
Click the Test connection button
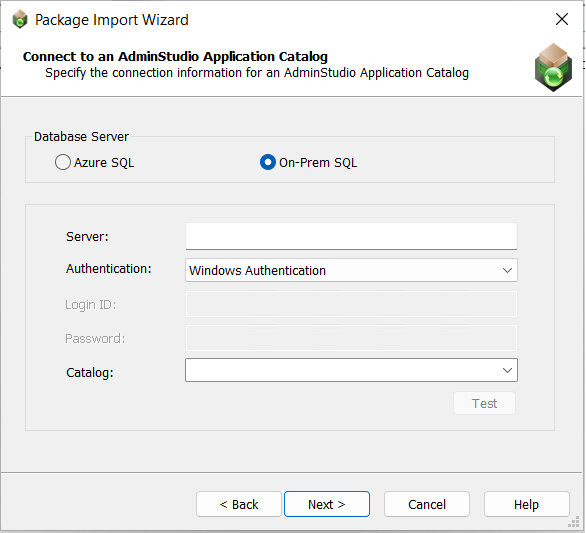(x=484, y=403)
